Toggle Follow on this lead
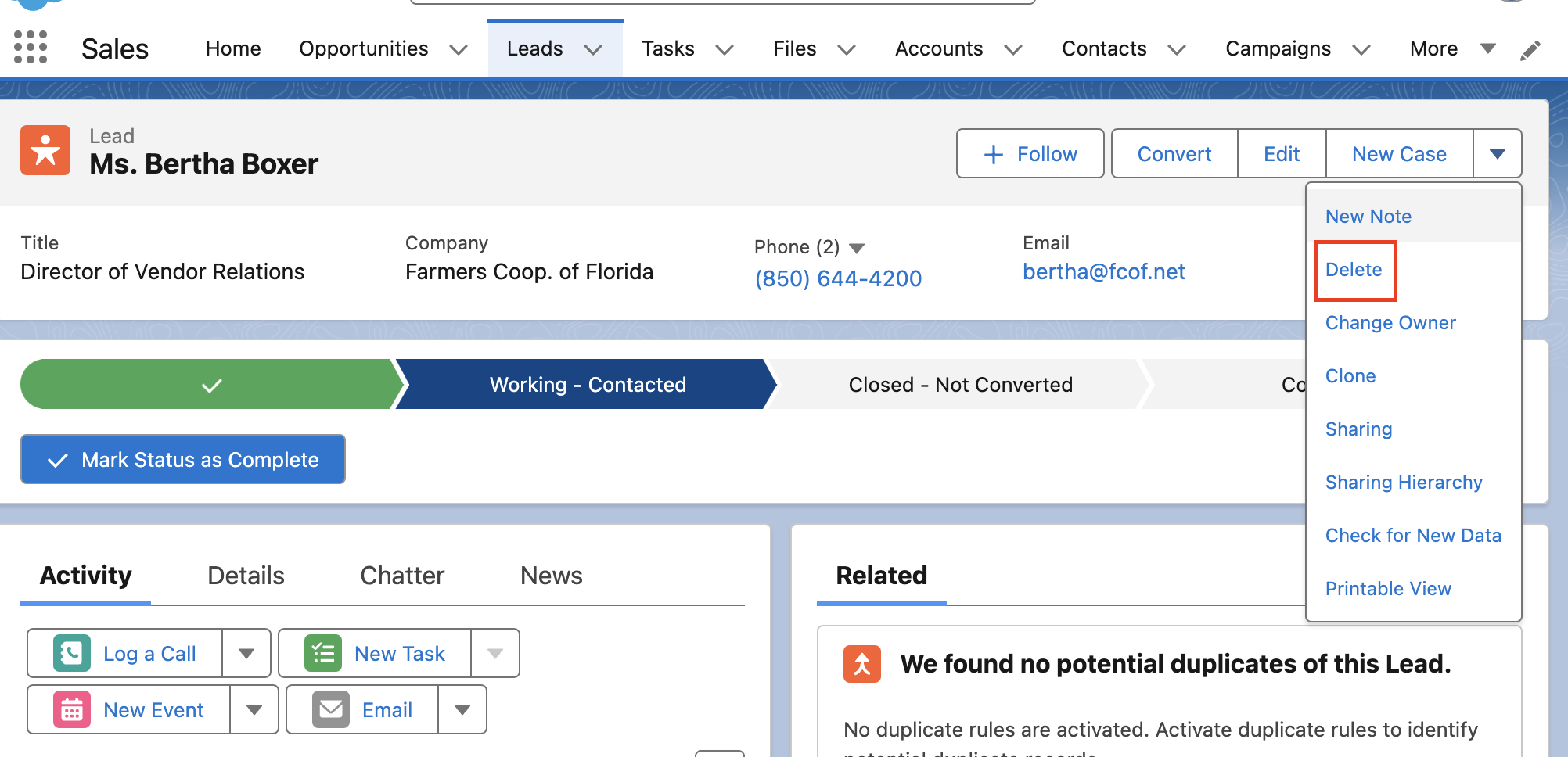 click(x=1030, y=153)
